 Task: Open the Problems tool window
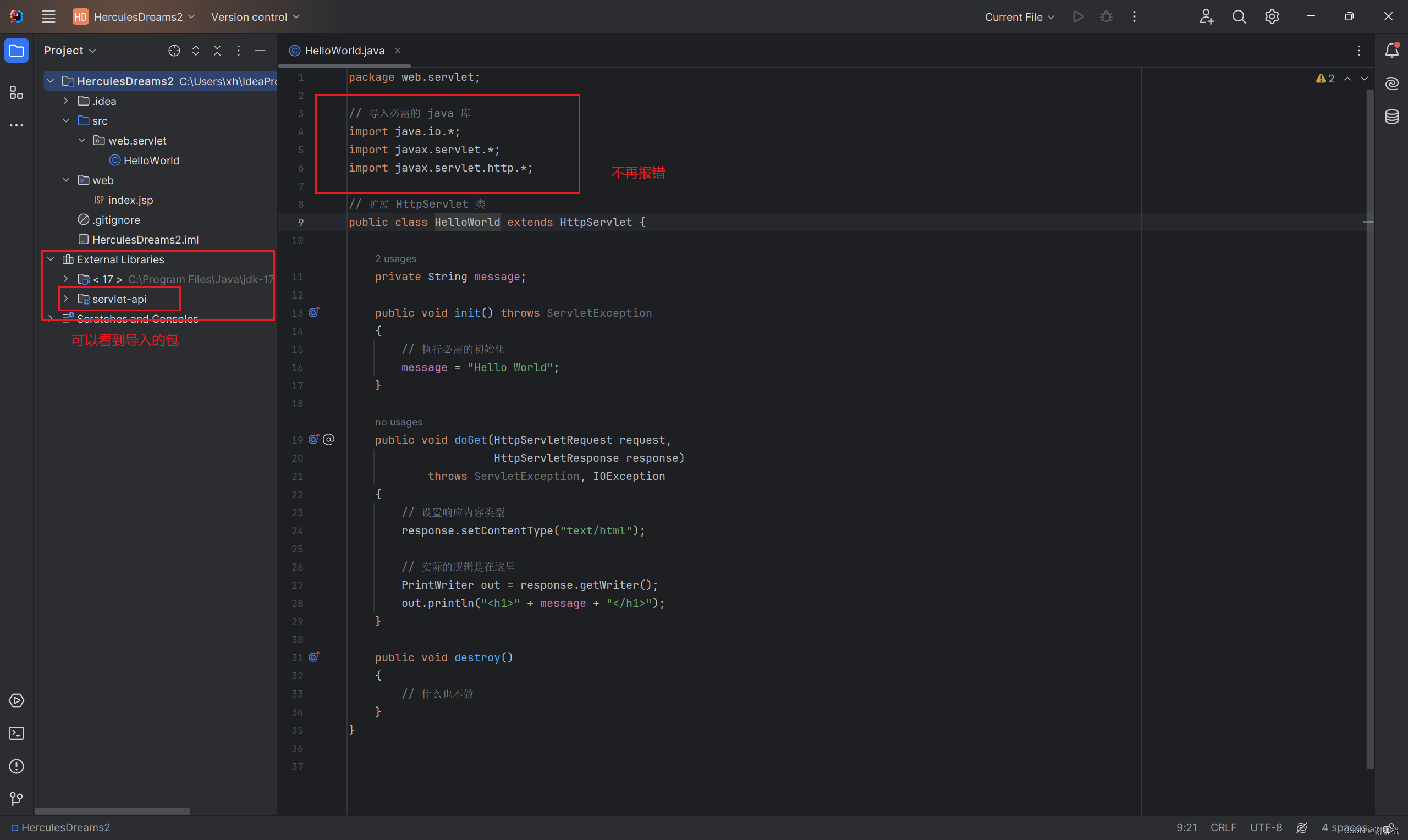click(16, 766)
